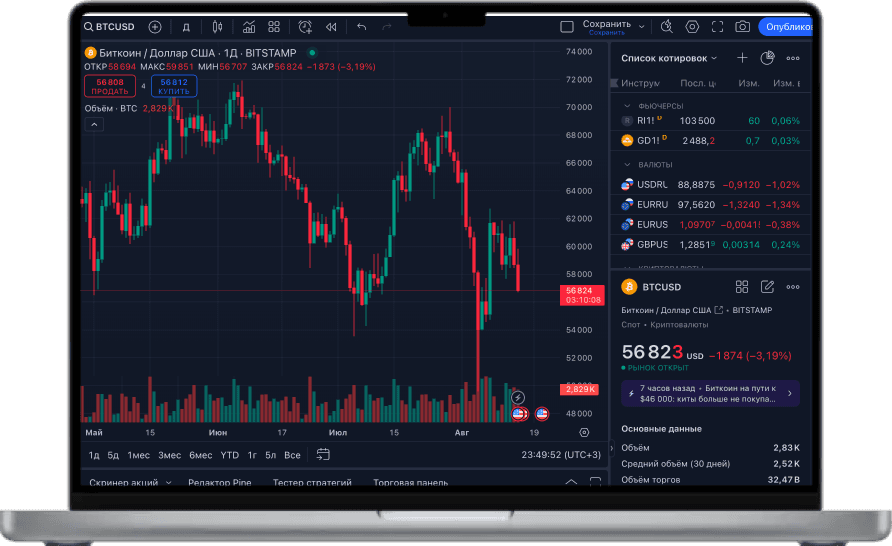The image size is (892, 546).
Task: Select the GBPUSD currency row
Action: pyautogui.click(x=711, y=245)
